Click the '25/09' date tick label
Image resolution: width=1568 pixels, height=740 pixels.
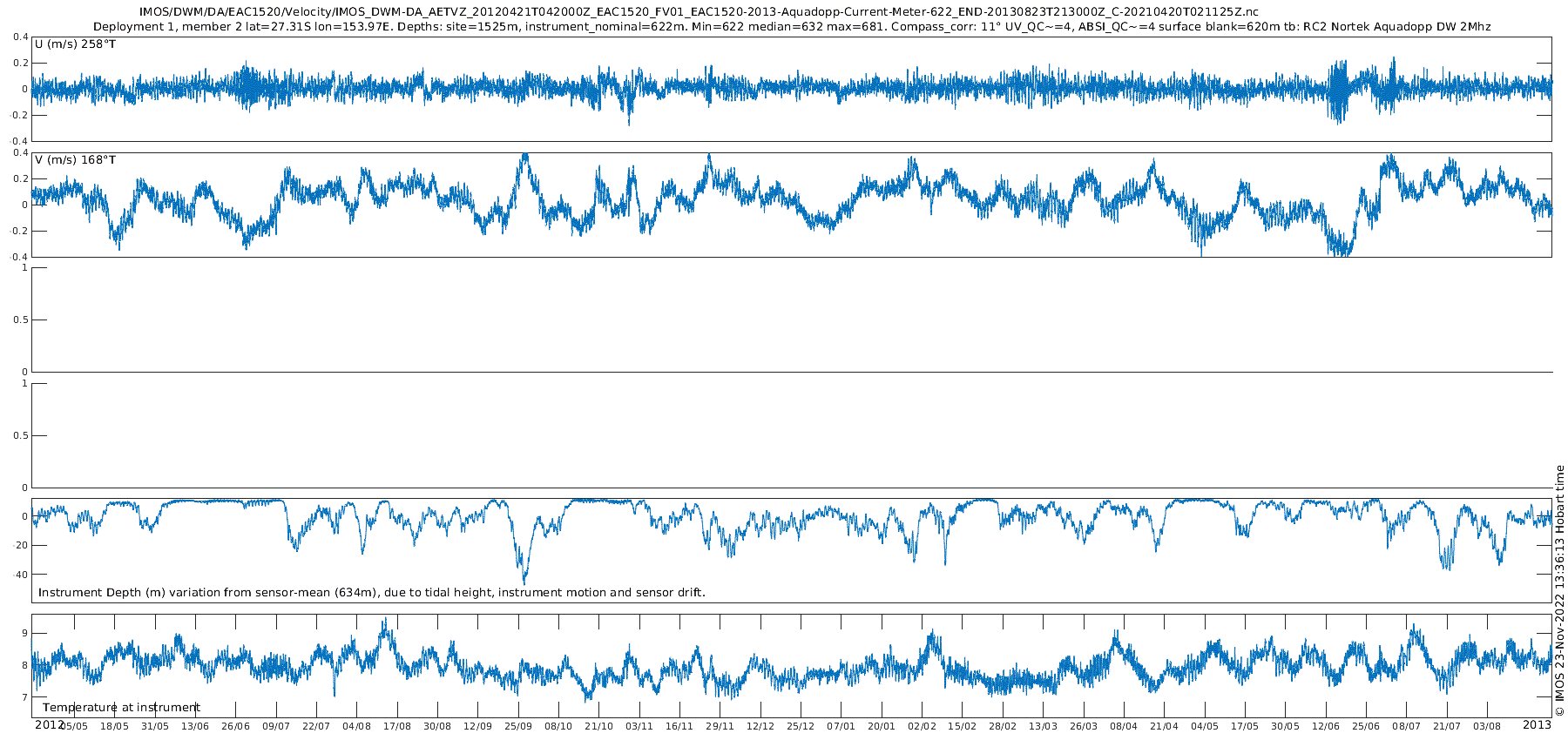click(x=518, y=727)
